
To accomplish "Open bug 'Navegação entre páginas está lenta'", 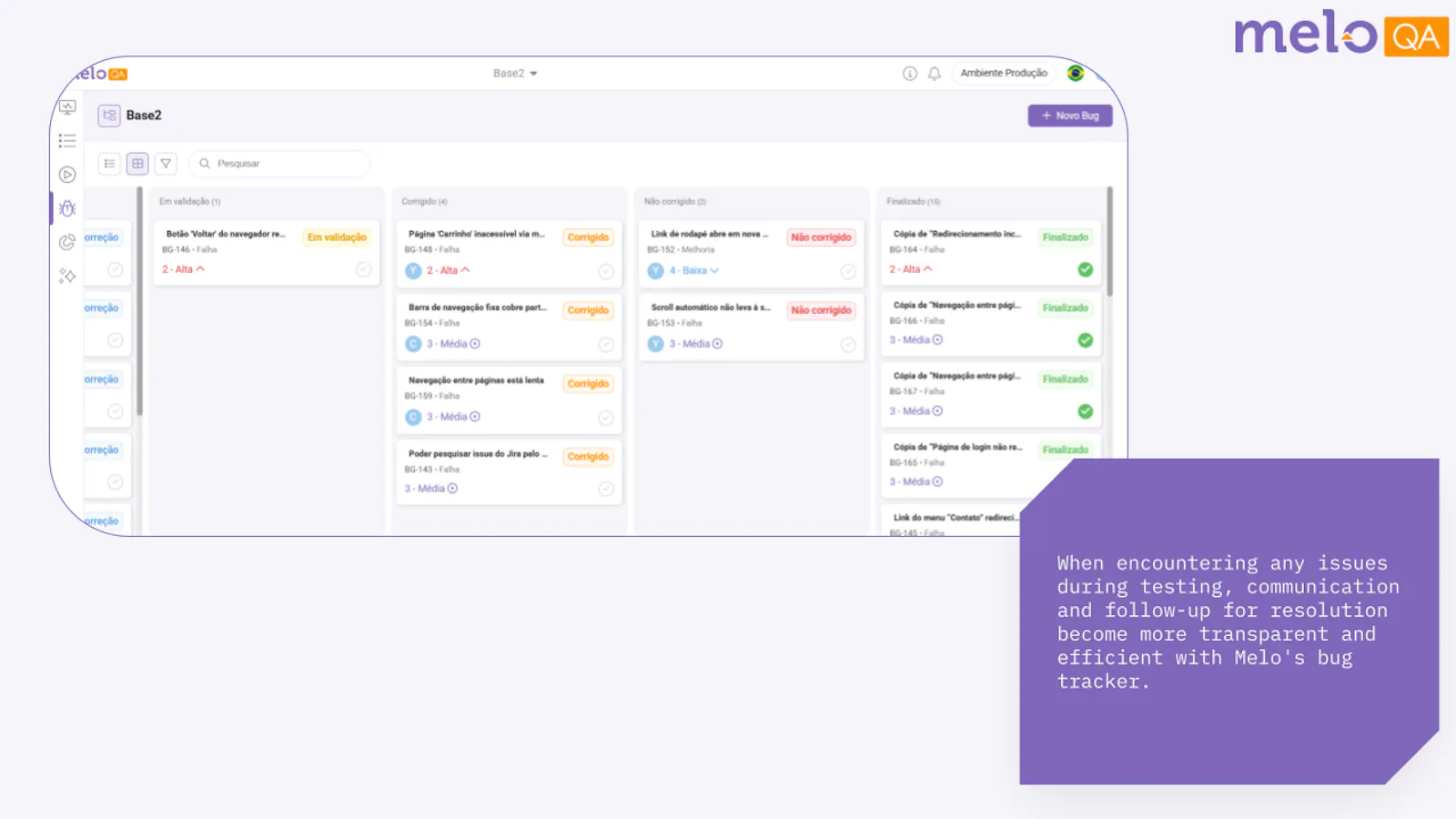I will [x=476, y=380].
